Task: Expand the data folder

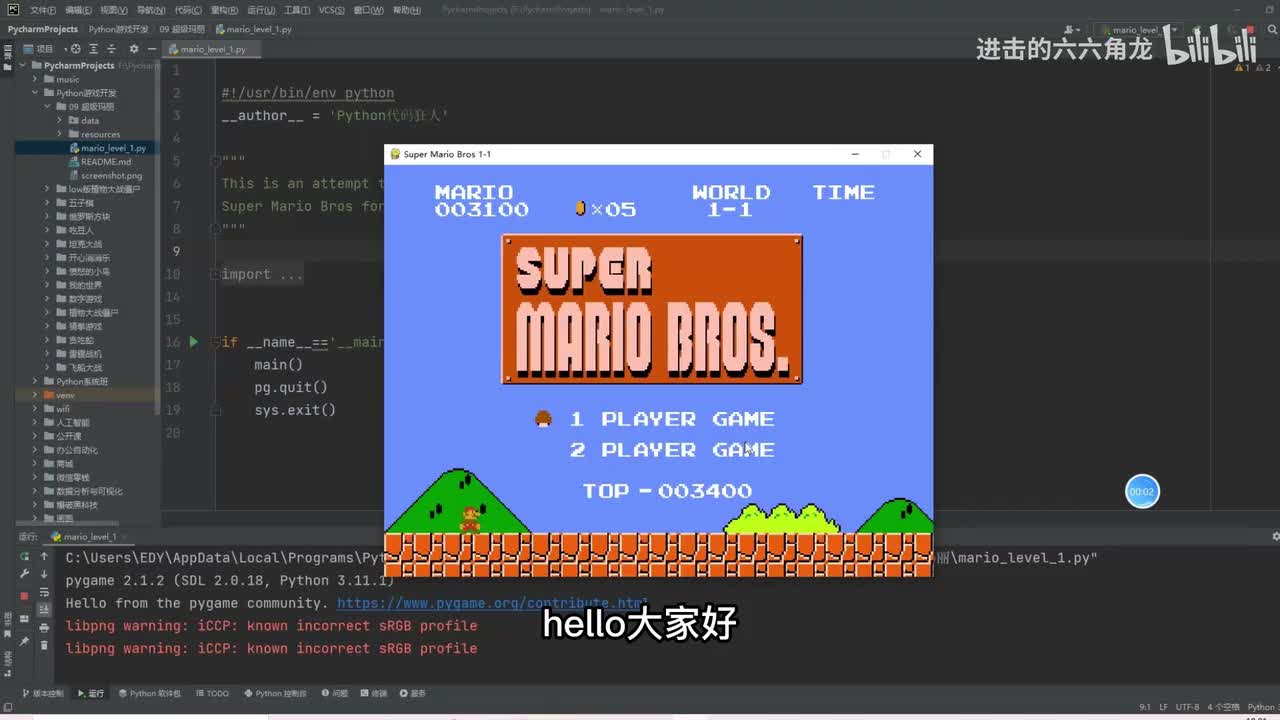Action: (60, 120)
